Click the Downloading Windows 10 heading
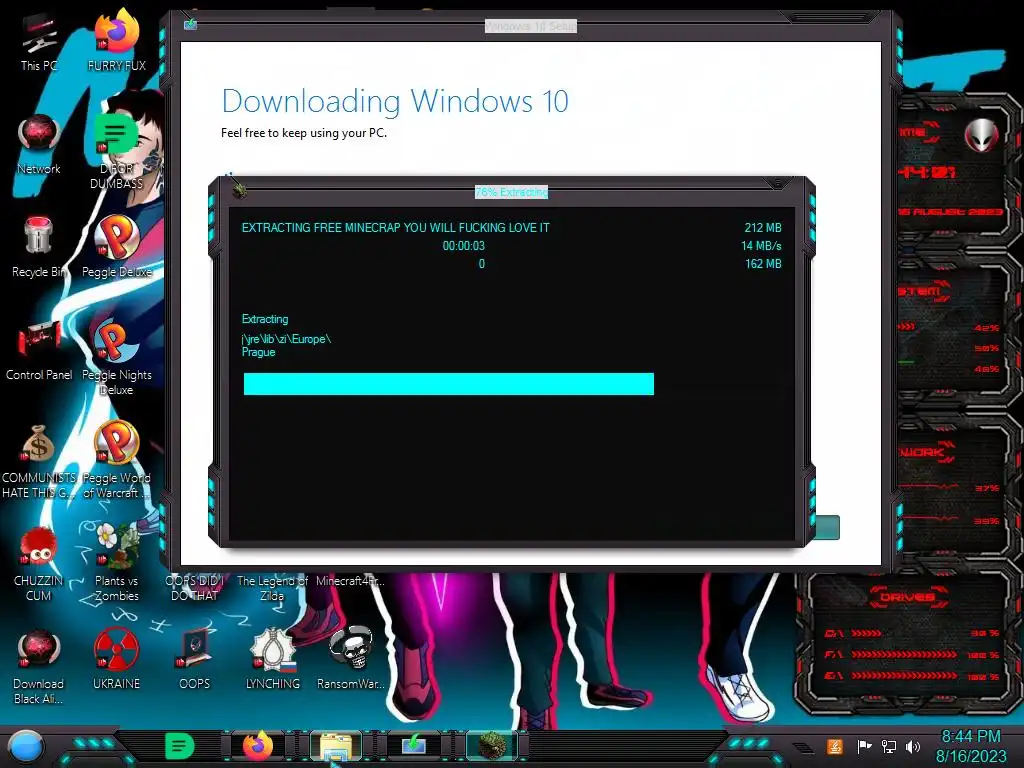 (x=395, y=101)
